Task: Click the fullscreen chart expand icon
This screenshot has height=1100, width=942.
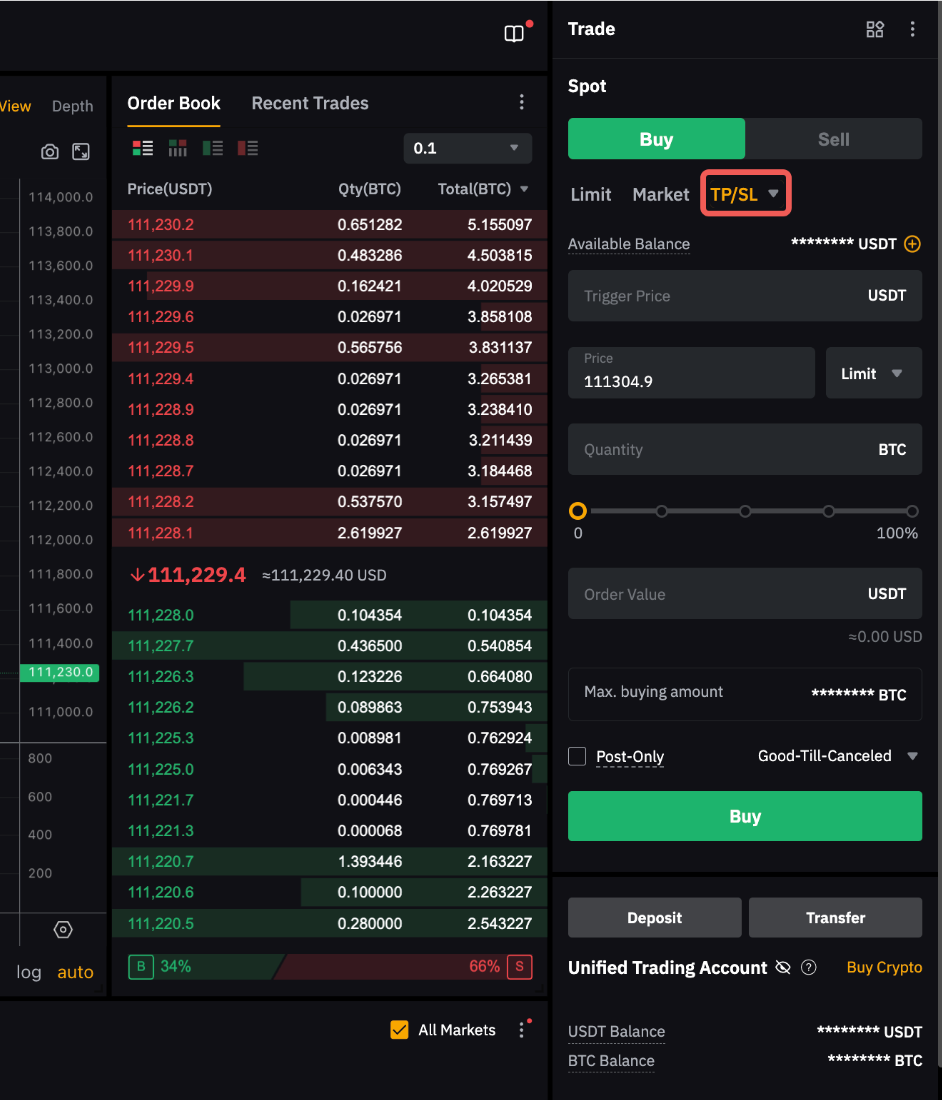Action: 81,152
